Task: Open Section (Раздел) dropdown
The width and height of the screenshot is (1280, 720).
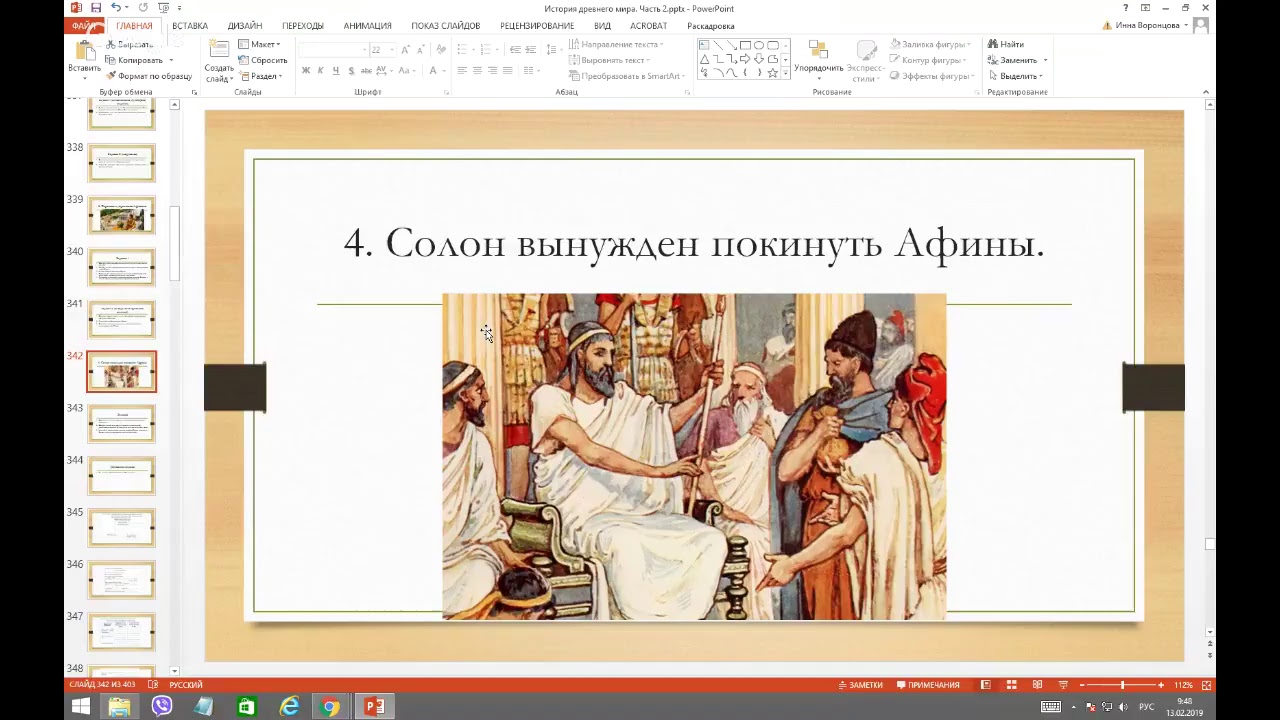Action: click(260, 76)
